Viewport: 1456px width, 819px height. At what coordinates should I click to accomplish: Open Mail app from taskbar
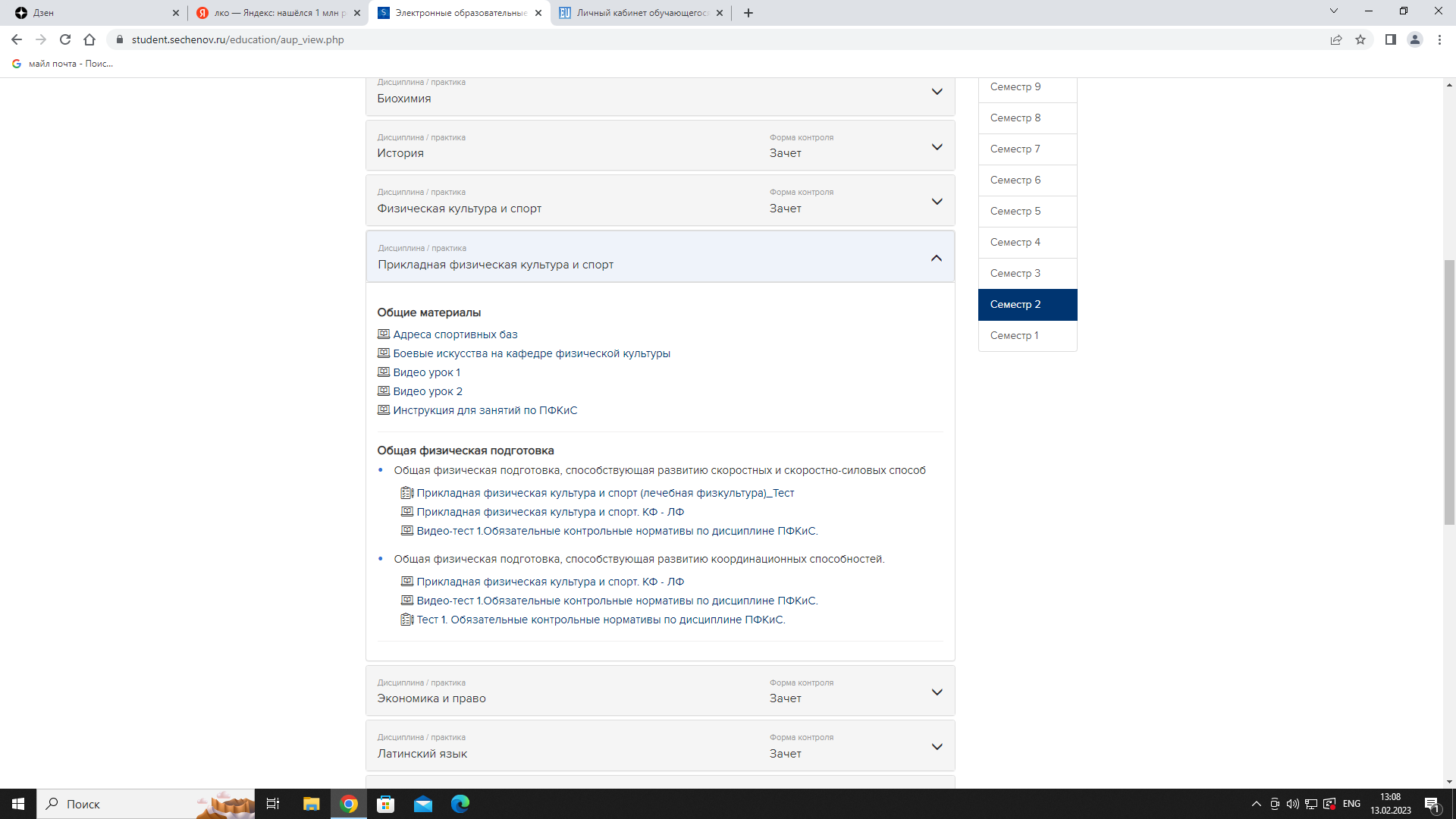point(423,804)
